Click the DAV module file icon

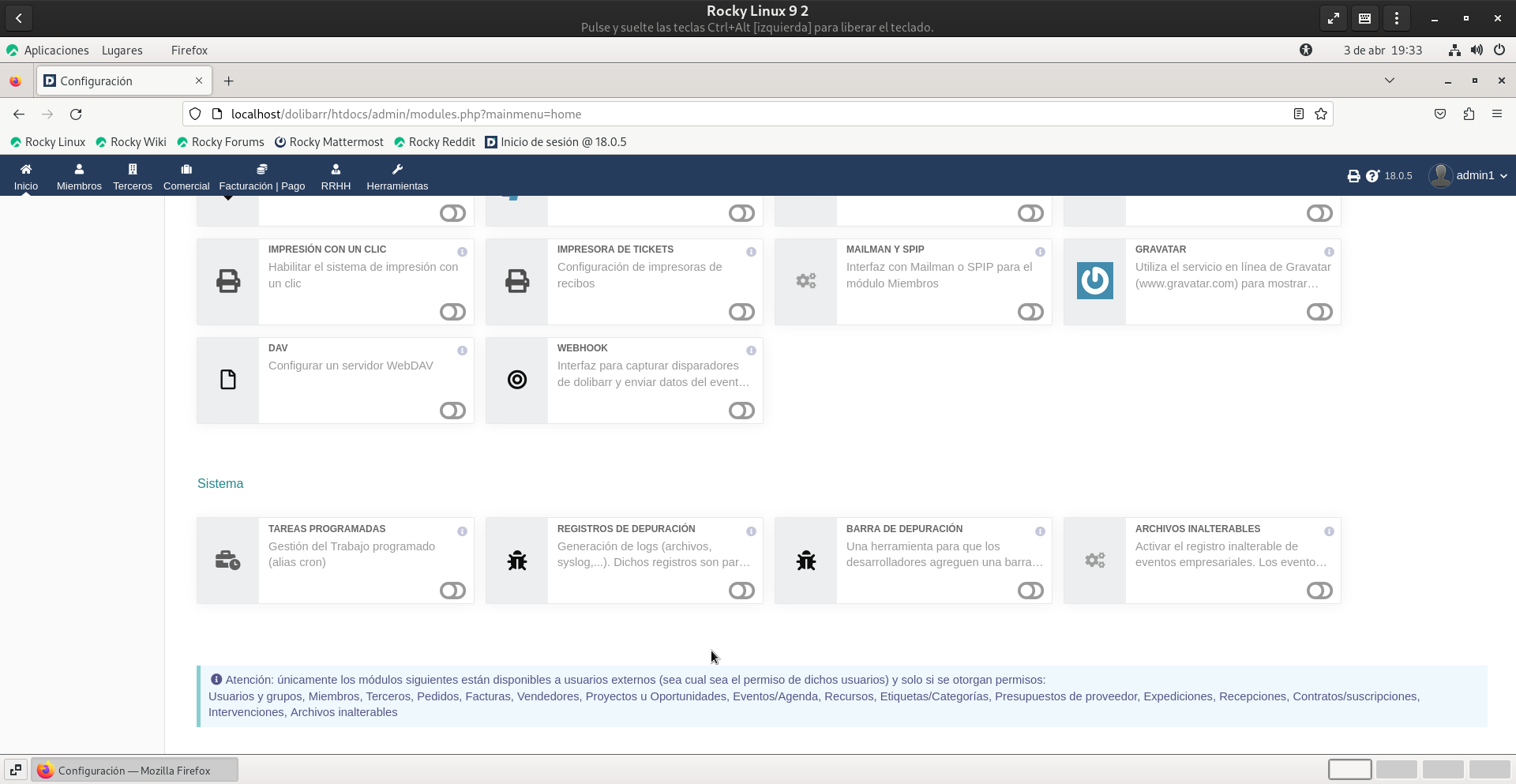227,380
